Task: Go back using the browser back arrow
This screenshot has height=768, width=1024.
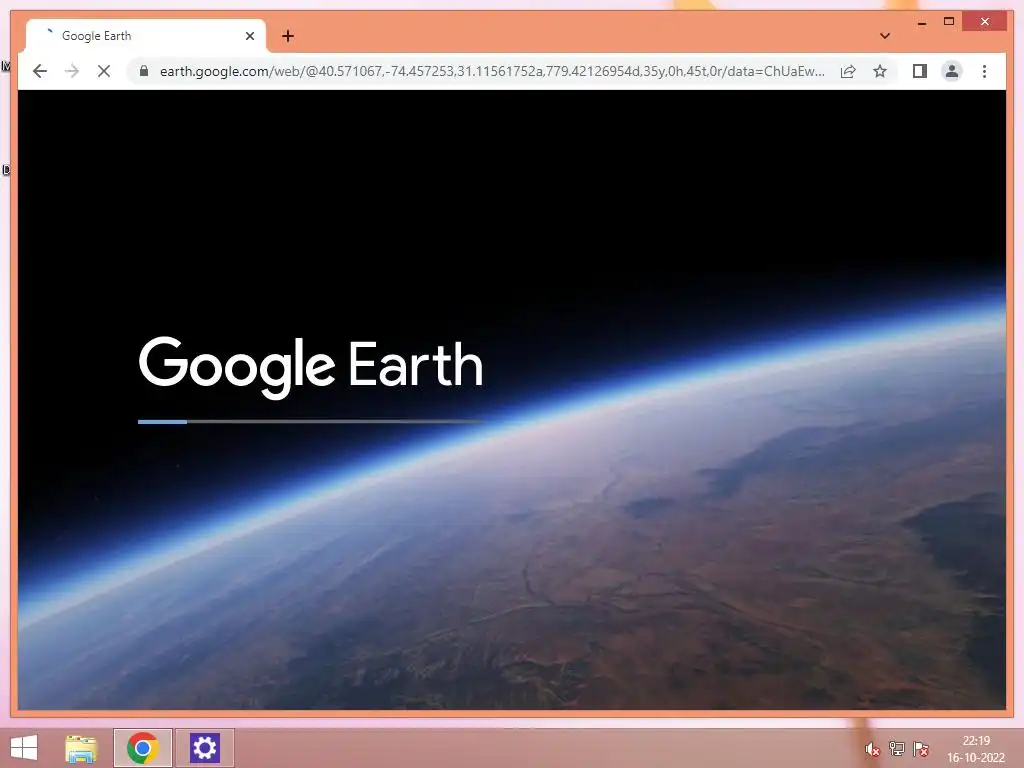Action: pos(40,71)
